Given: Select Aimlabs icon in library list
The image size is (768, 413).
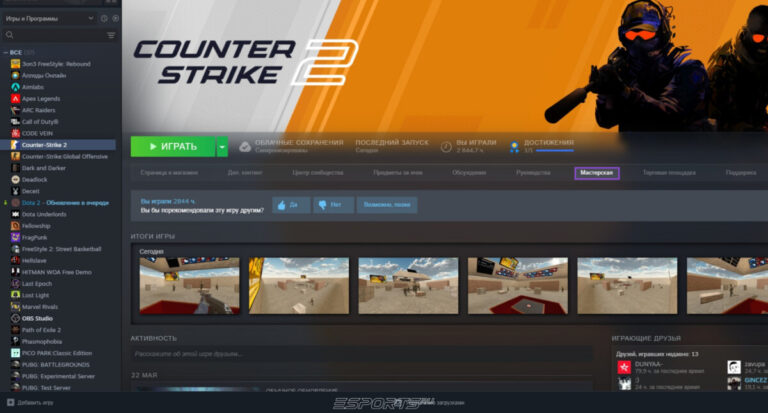Looking at the screenshot, I should pyautogui.click(x=15, y=87).
